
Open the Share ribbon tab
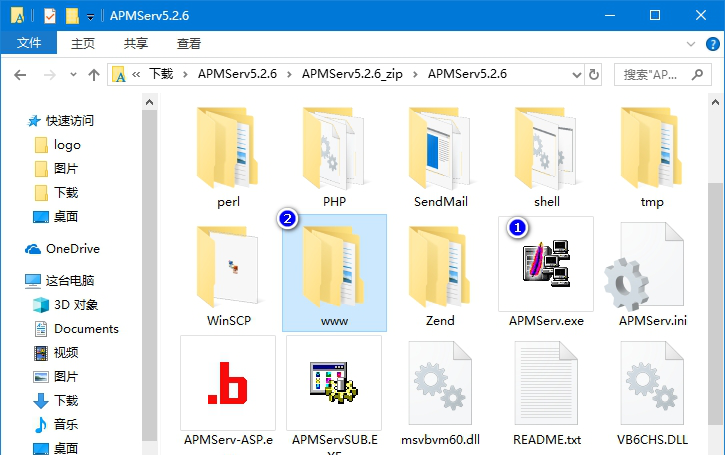point(135,43)
